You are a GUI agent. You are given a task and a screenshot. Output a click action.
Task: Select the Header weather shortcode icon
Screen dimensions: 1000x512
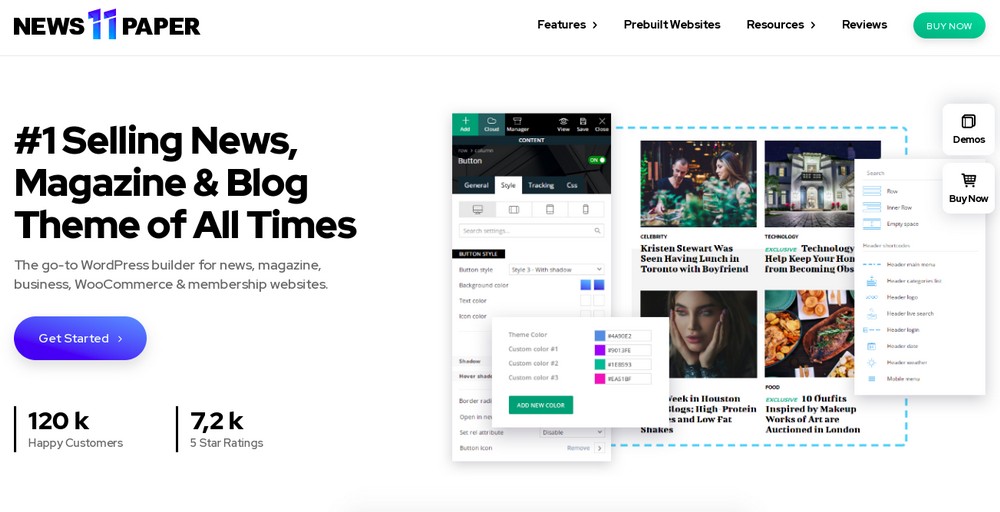click(x=871, y=362)
